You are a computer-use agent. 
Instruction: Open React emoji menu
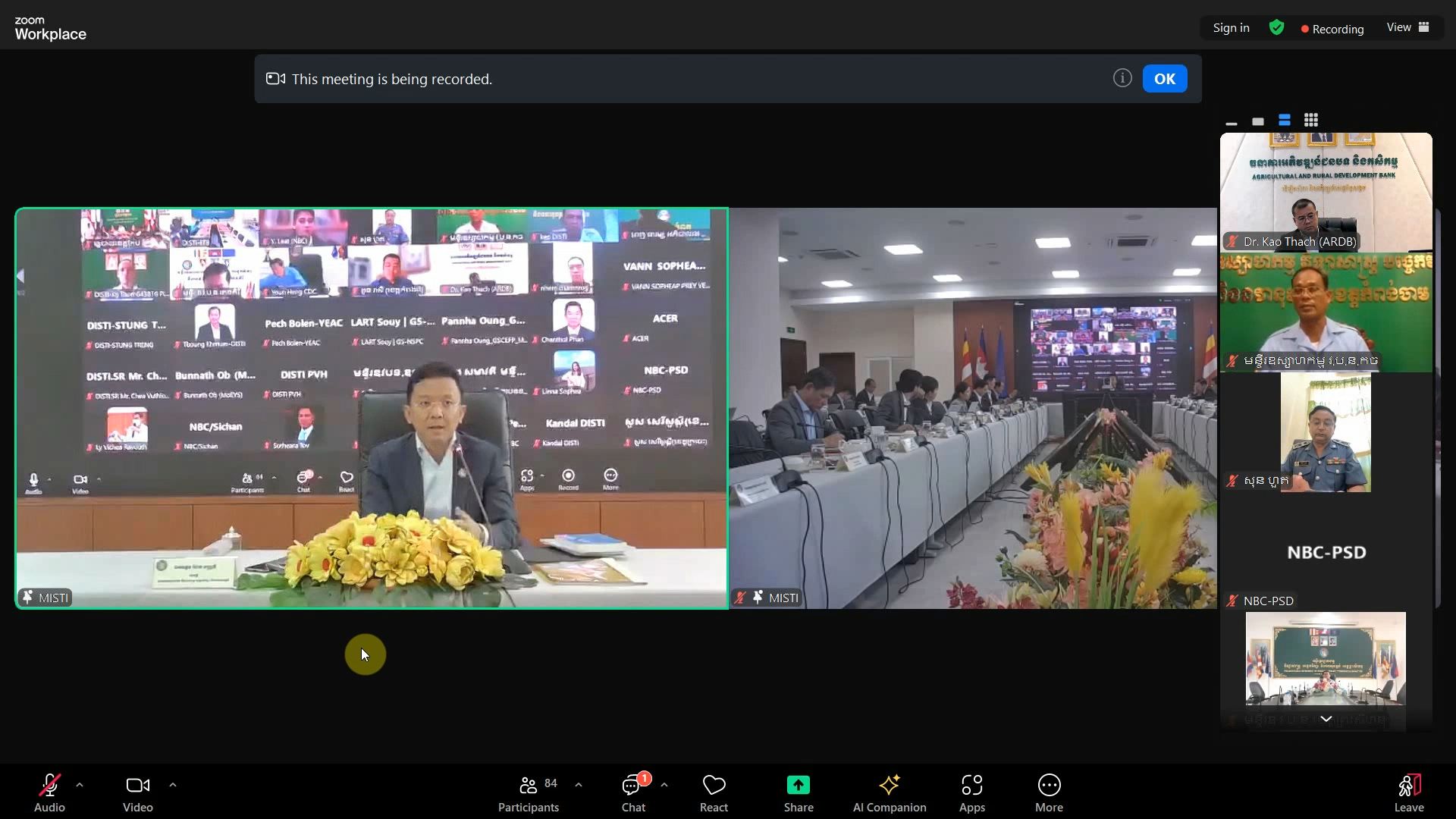(x=714, y=792)
